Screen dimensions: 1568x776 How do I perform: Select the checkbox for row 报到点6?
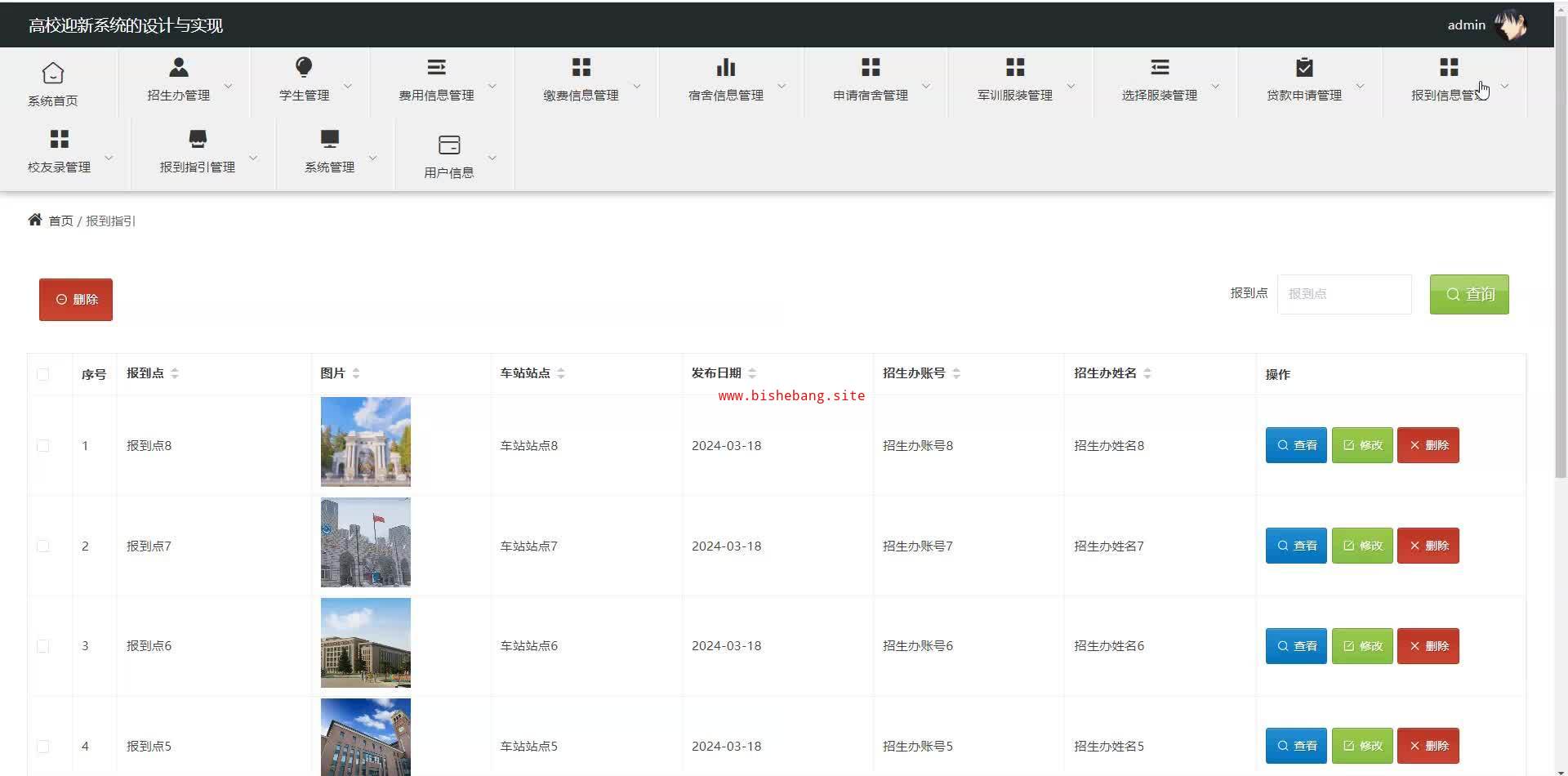coord(43,646)
